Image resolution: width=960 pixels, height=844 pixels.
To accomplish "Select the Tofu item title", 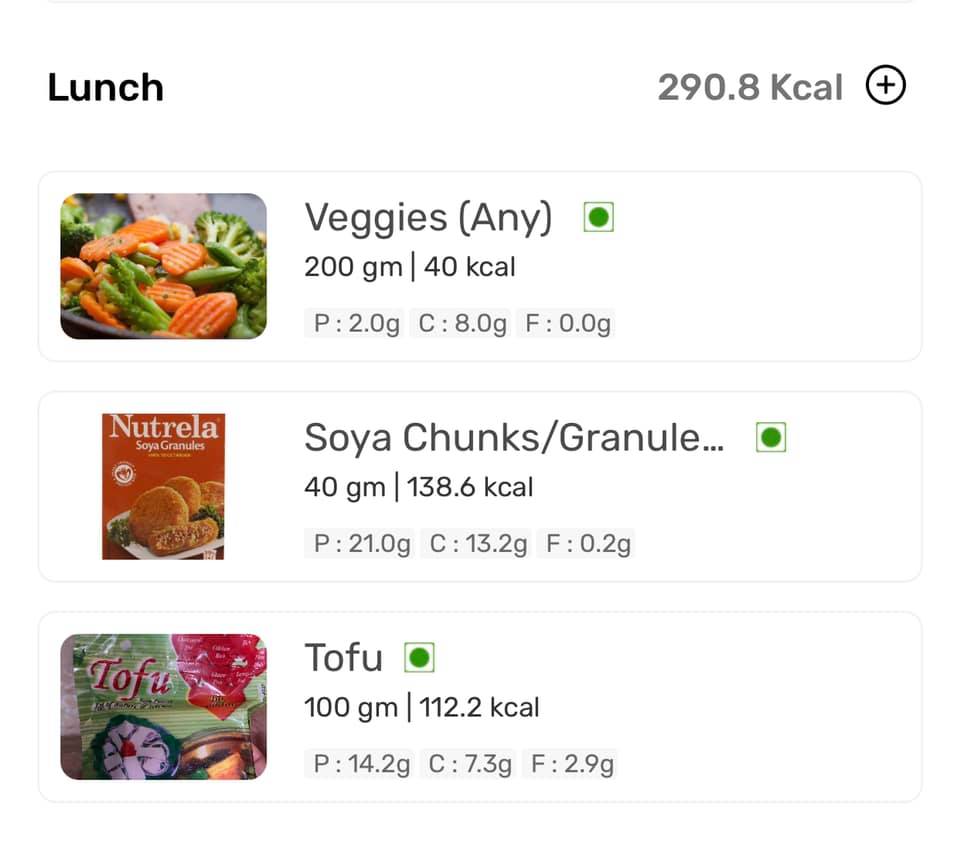I will (343, 657).
